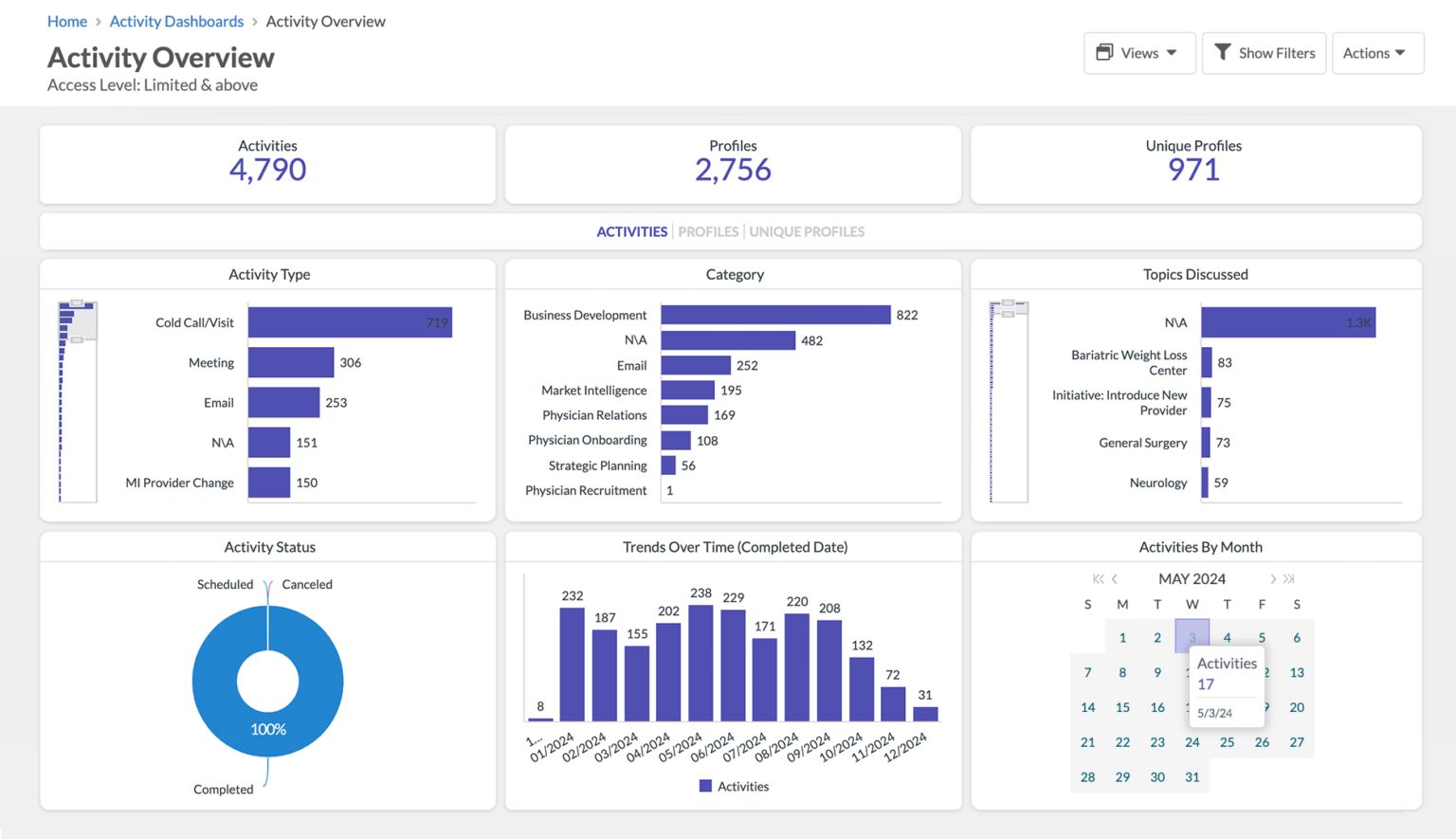The width and height of the screenshot is (1456, 839).
Task: Switch to the UNIQUE PROFILES tab
Action: click(x=807, y=231)
